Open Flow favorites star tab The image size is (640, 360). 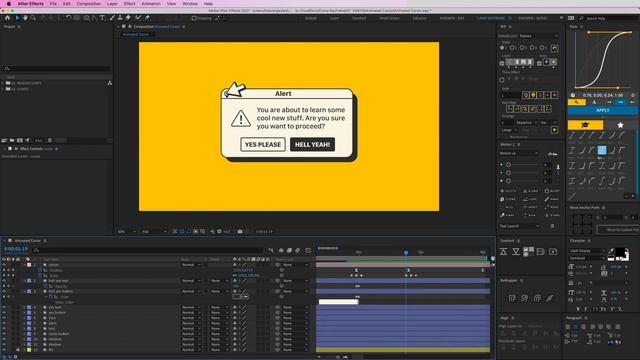coord(620,125)
